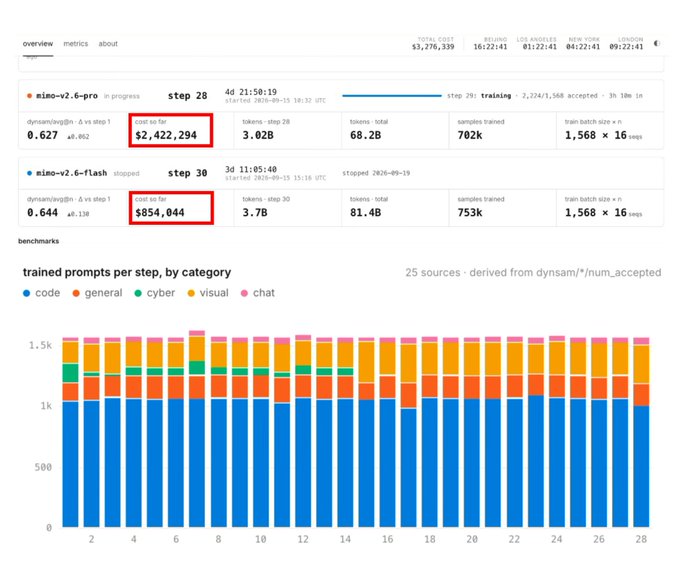Image resolution: width=679 pixels, height=570 pixels.
Task: Click the flash cost $854,044
Action: click(x=160, y=213)
